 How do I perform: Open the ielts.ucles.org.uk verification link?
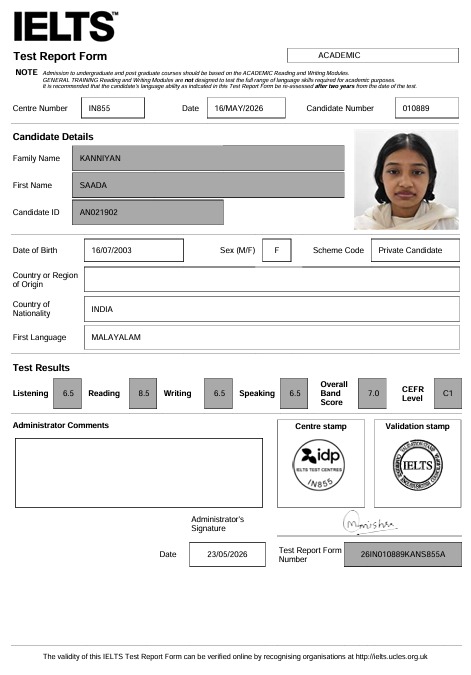(x=391, y=656)
